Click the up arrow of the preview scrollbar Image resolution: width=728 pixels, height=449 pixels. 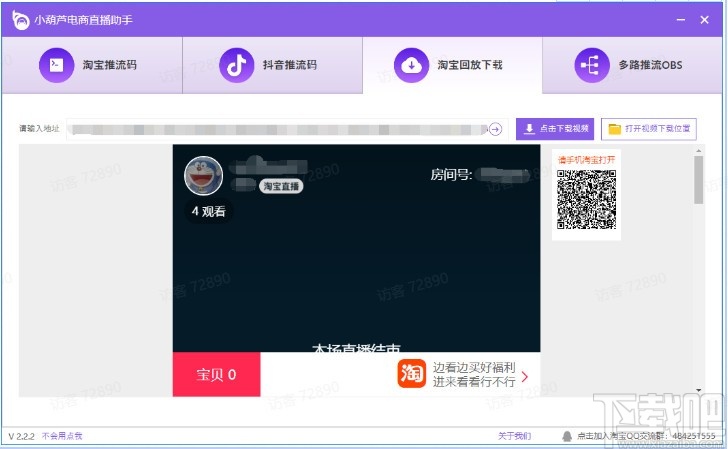coord(698,150)
